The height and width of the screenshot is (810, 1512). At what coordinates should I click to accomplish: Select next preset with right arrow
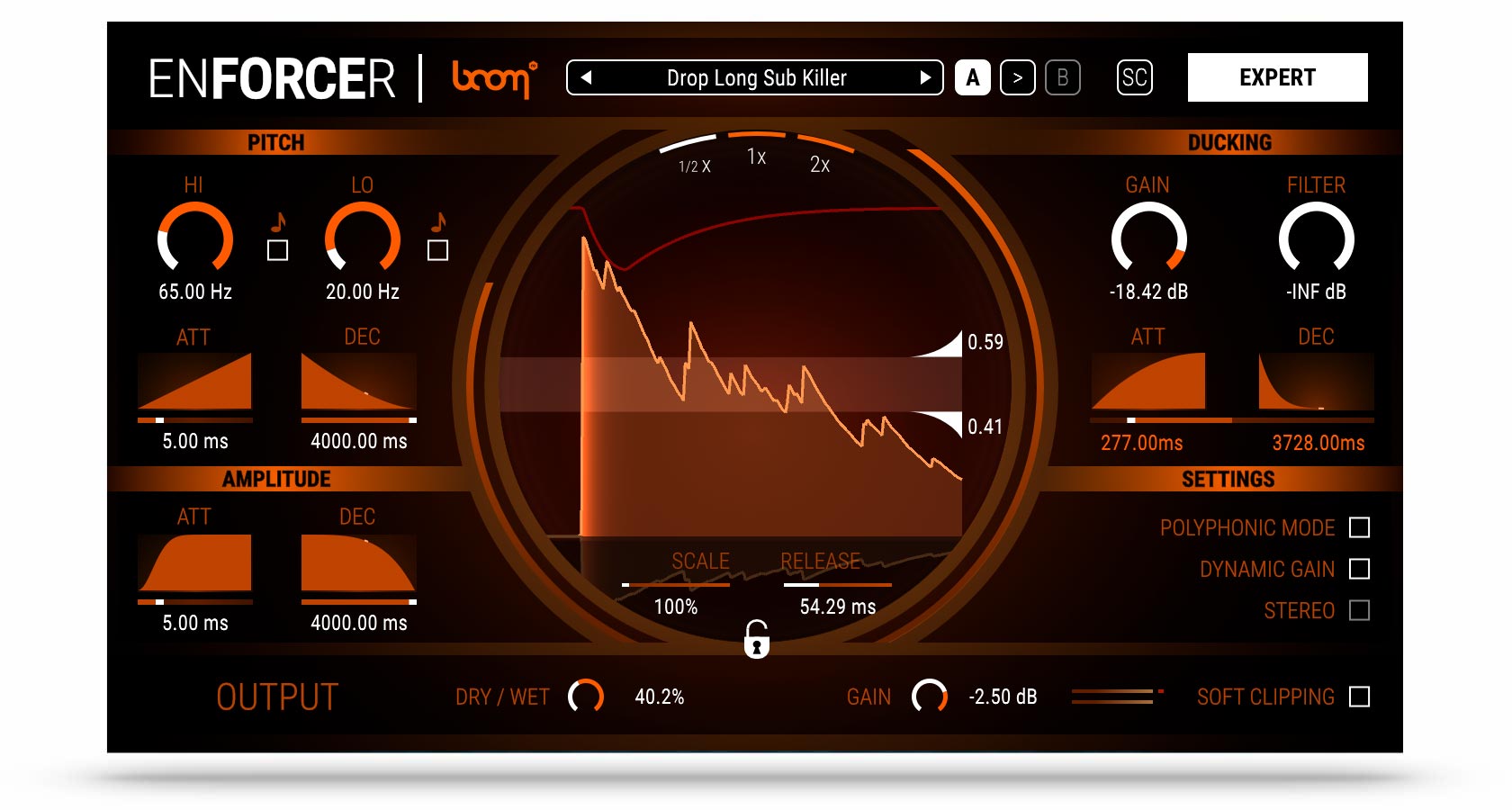coord(924,77)
